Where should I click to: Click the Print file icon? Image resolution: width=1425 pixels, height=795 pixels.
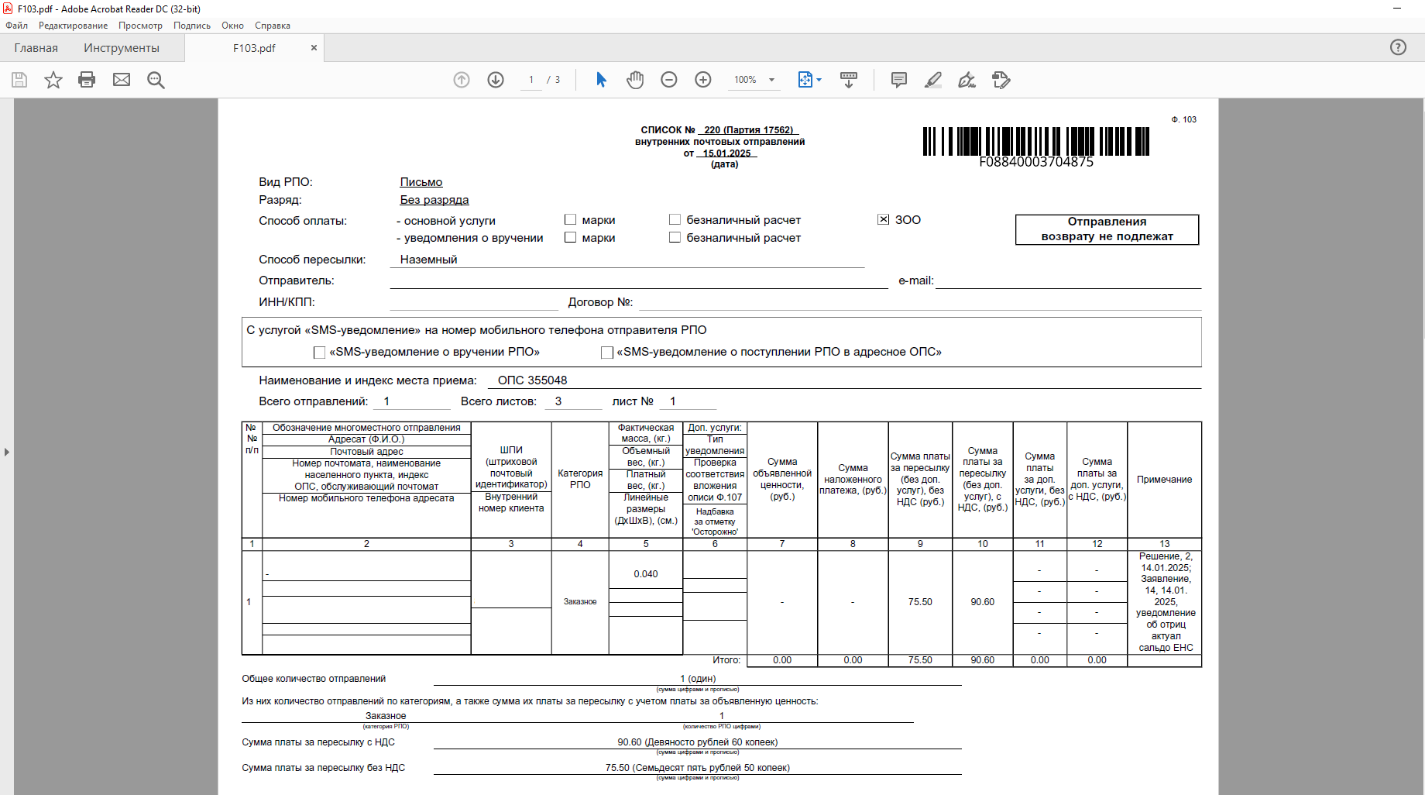click(87, 80)
